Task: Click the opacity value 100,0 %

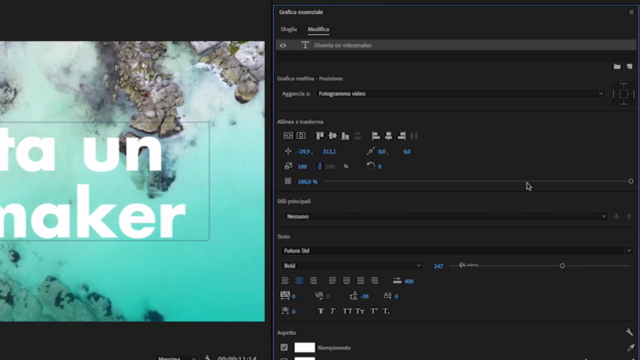Action: [307, 182]
